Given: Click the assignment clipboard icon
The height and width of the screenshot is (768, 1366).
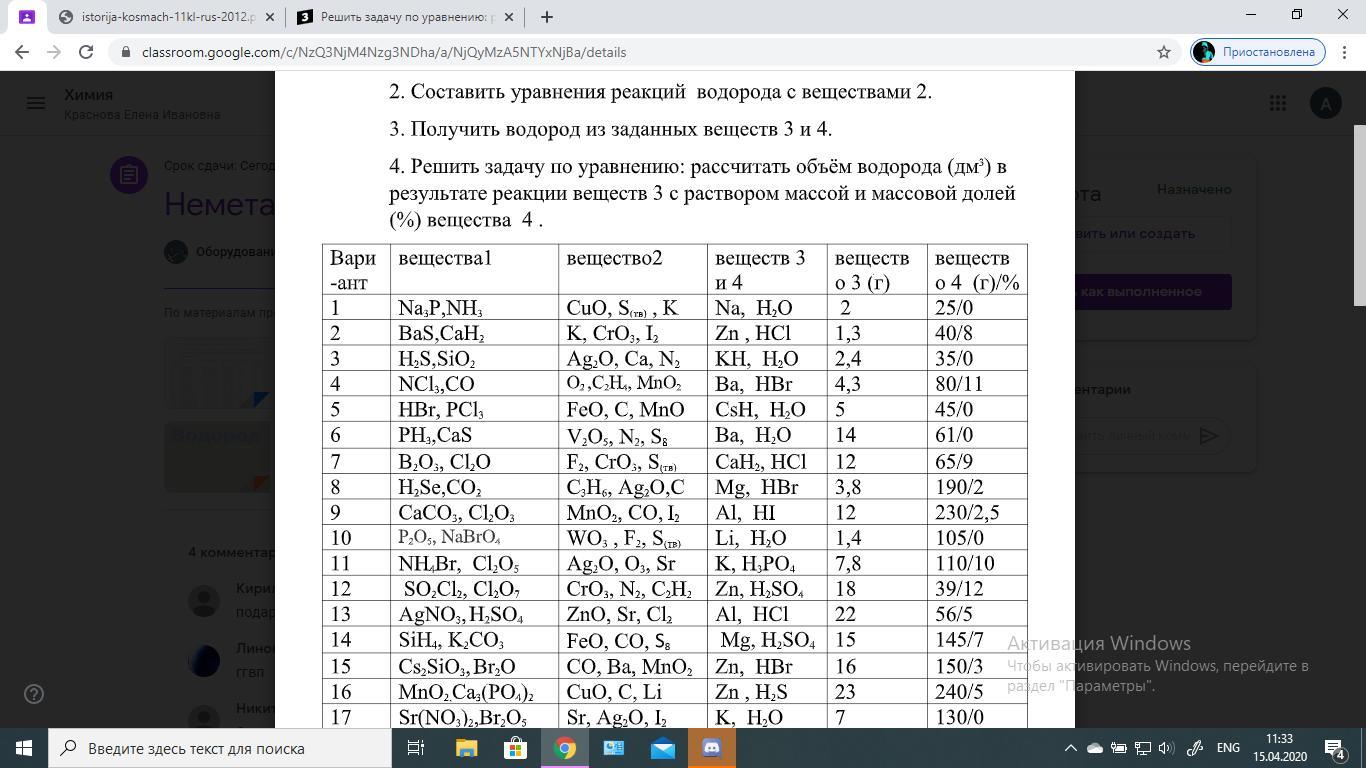Looking at the screenshot, I should [129, 175].
